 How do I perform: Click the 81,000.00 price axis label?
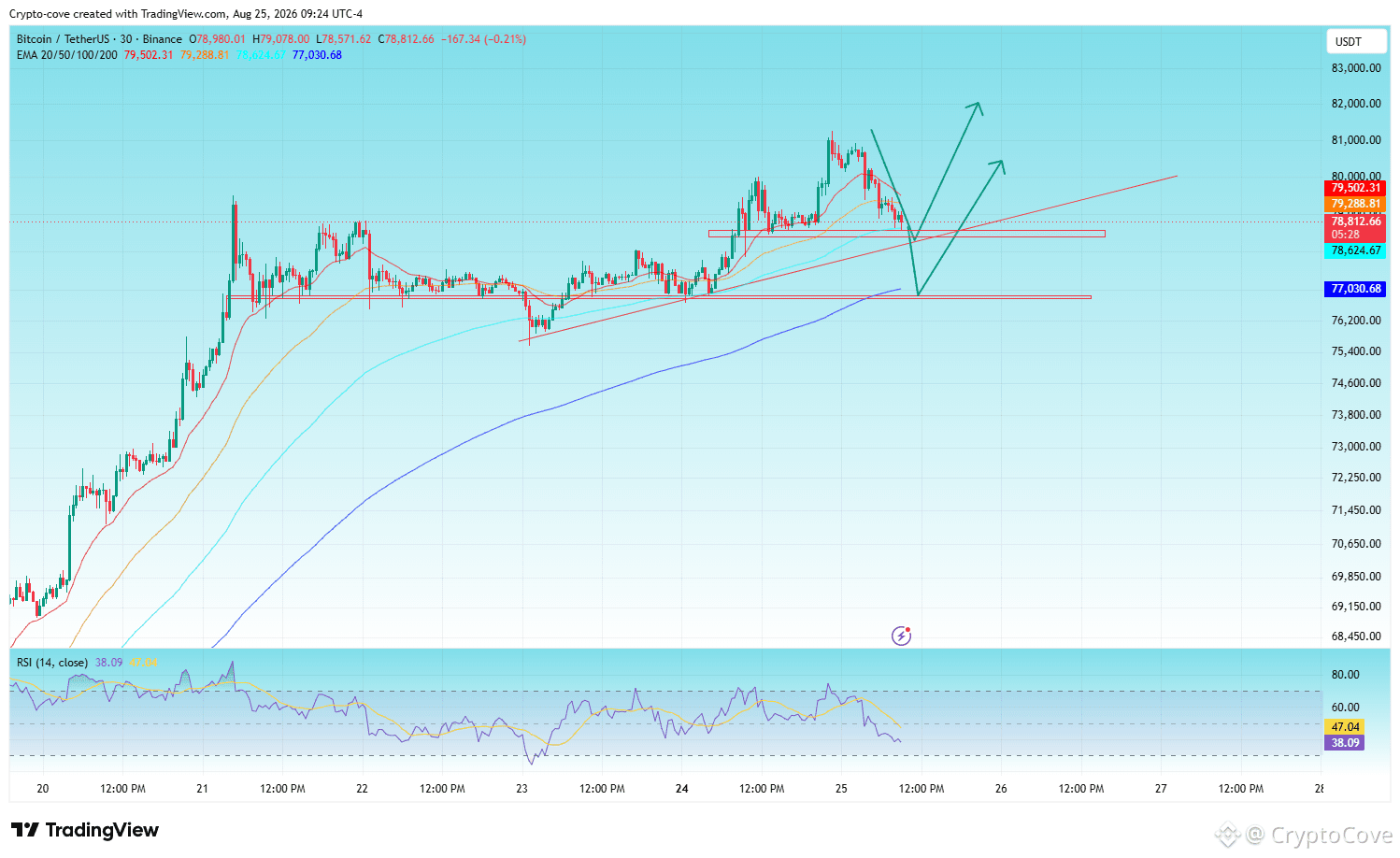[x=1356, y=140]
